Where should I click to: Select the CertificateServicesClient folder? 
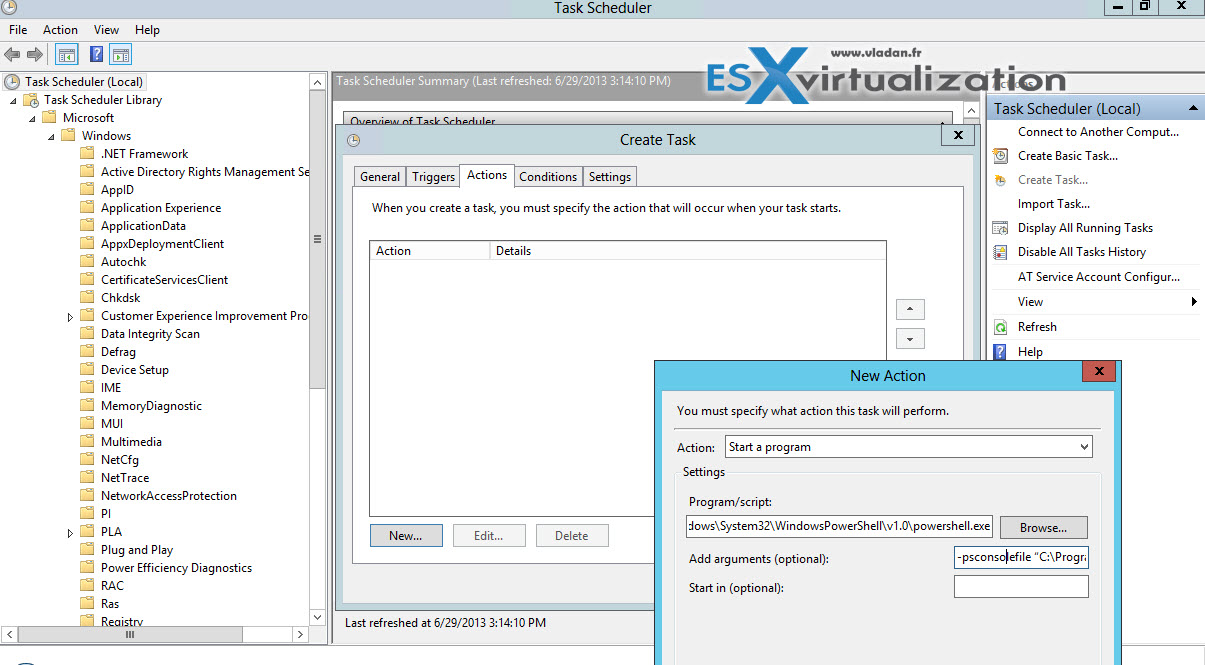164,280
